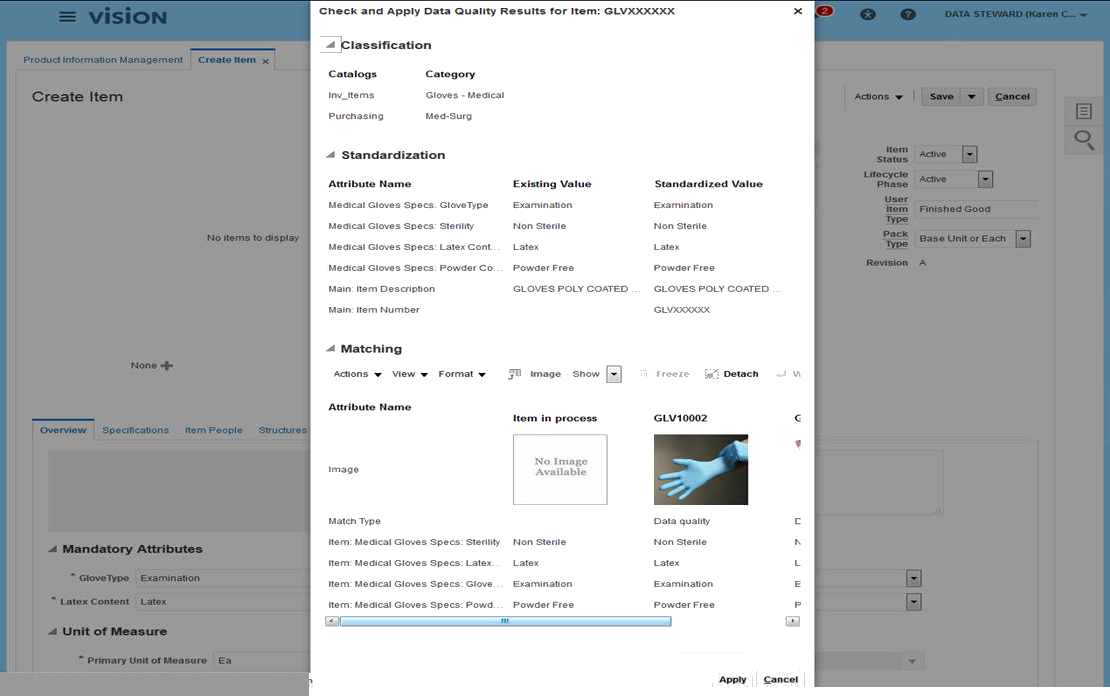The image size is (1110, 696).
Task: Open the hamburger navigation menu
Action: tap(67, 16)
